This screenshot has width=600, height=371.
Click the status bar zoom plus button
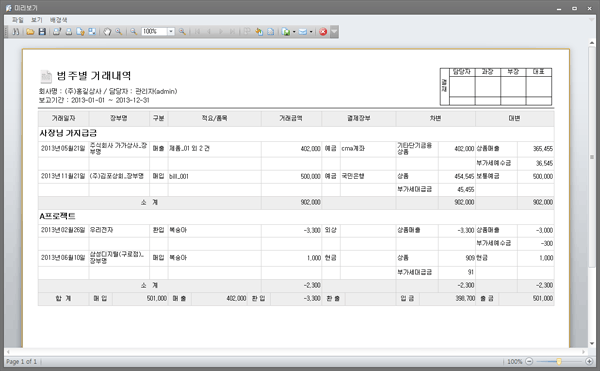pyautogui.click(x=589, y=361)
